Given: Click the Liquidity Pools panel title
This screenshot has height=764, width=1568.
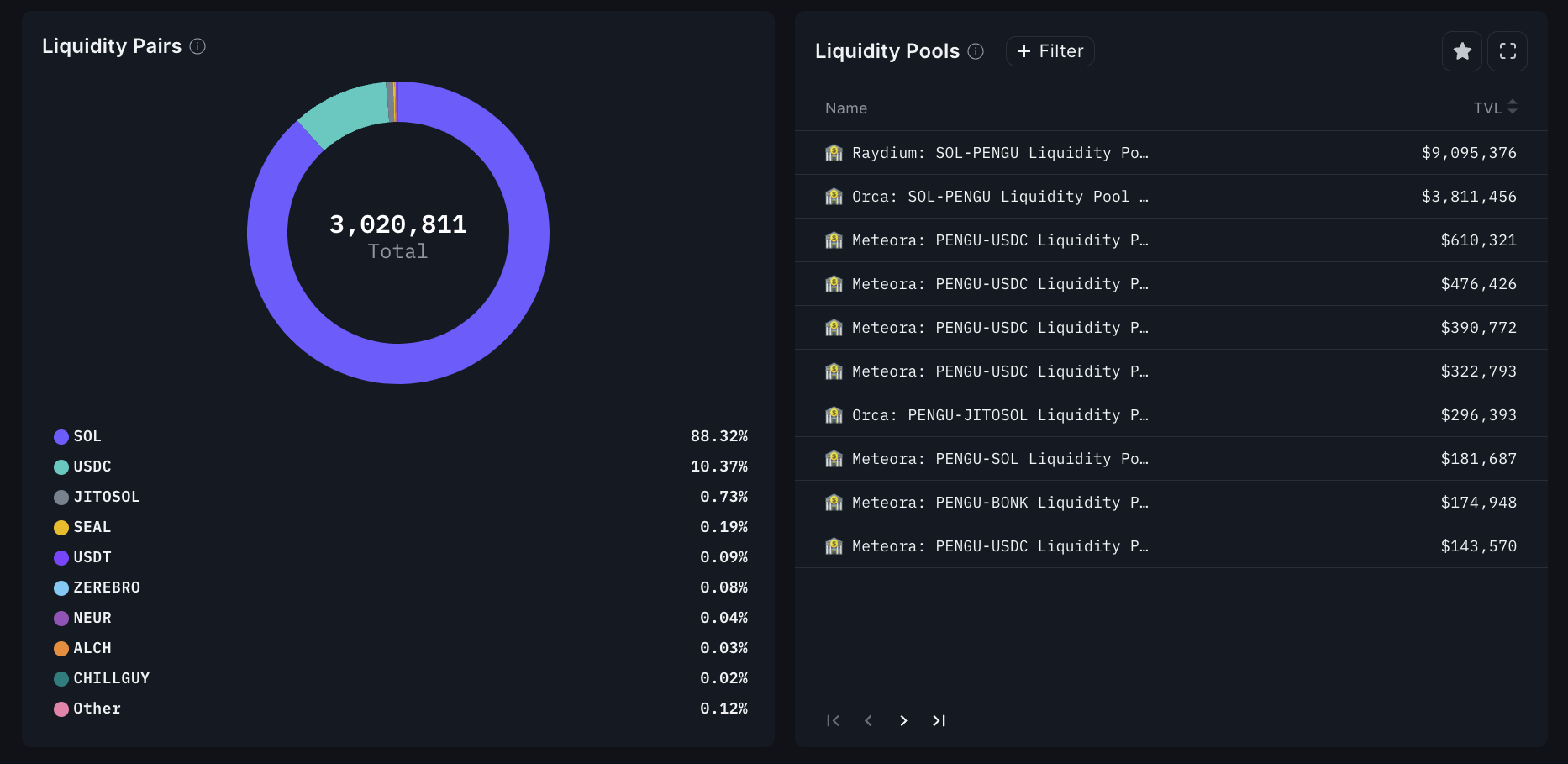Looking at the screenshot, I should [887, 51].
